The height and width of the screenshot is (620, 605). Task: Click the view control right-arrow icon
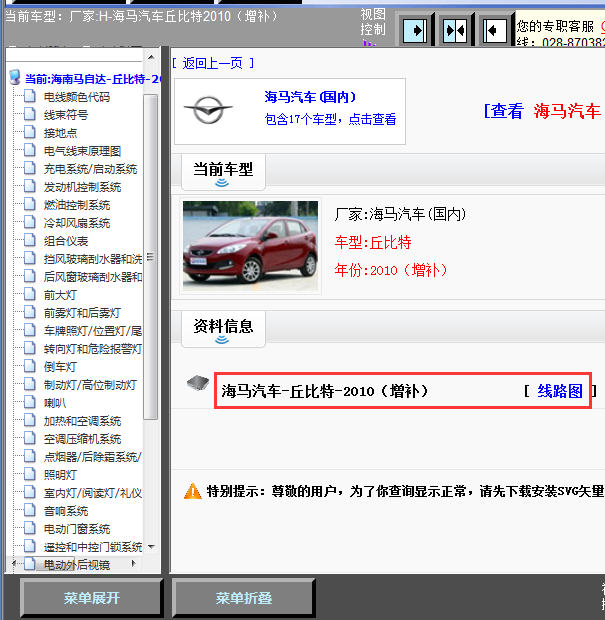pos(415,30)
